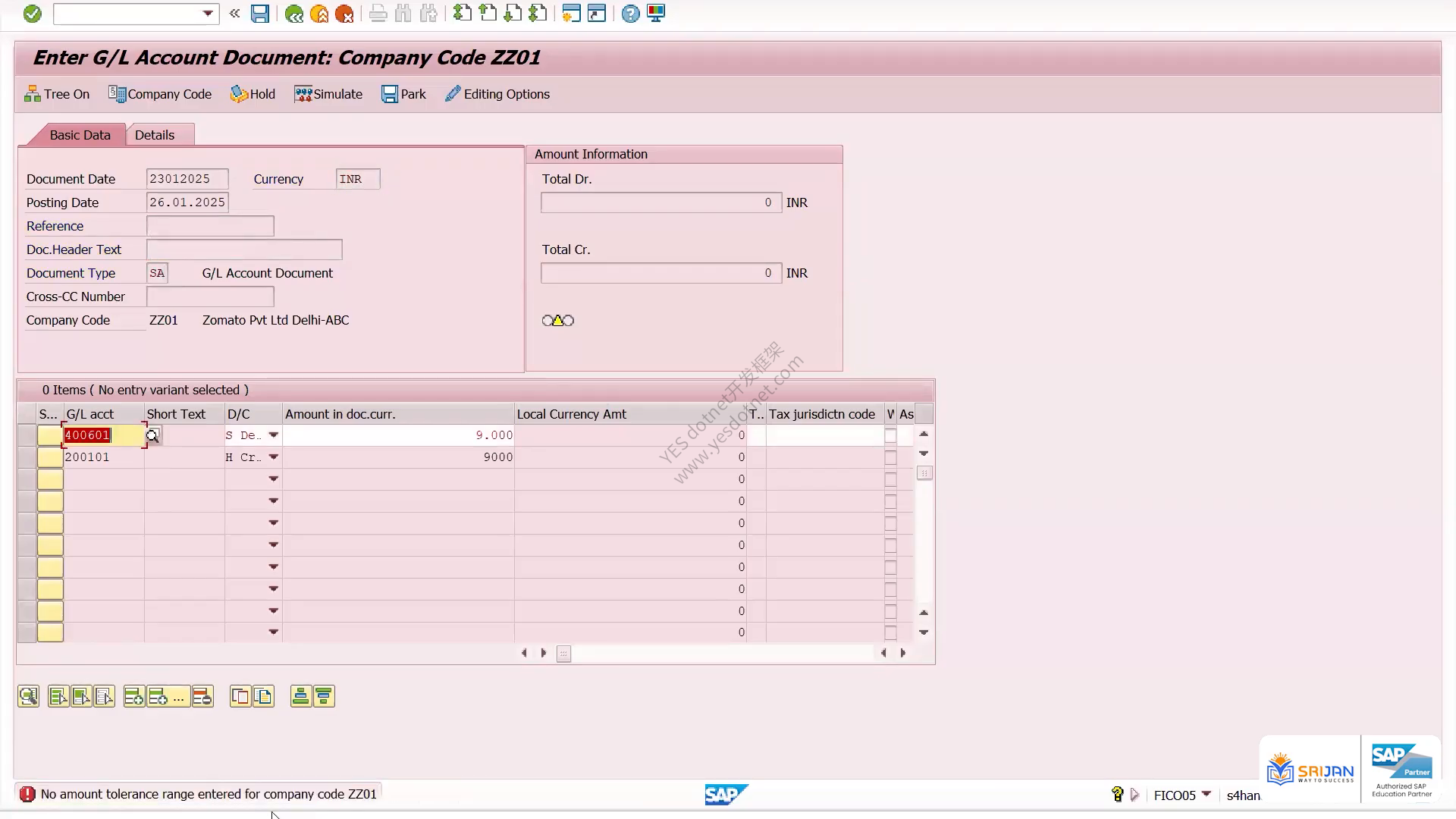Viewport: 1456px width, 819px height.
Task: Click the Save floppy disk icon
Action: 260,14
